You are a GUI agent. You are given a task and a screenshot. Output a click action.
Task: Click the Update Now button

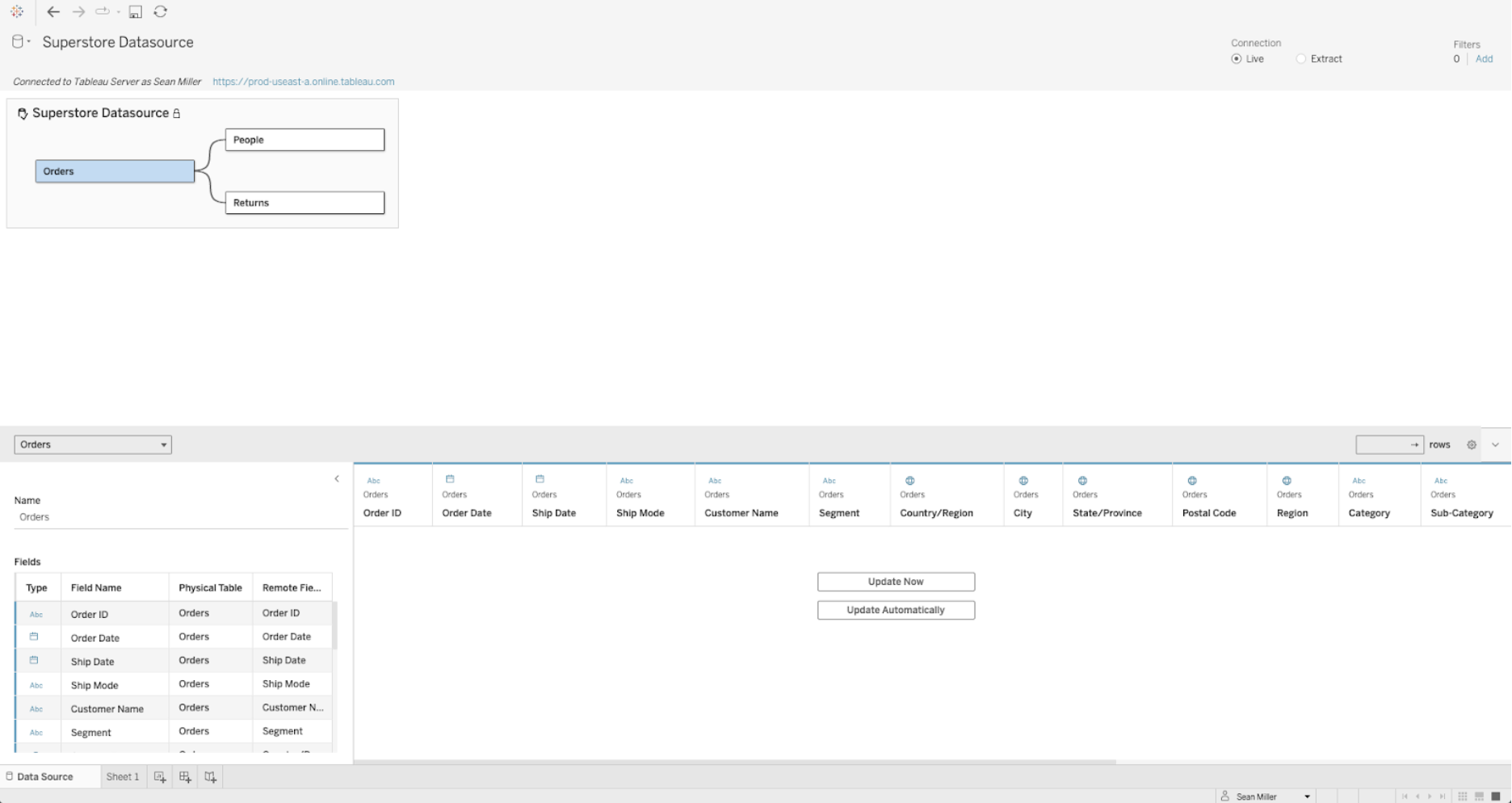896,582
